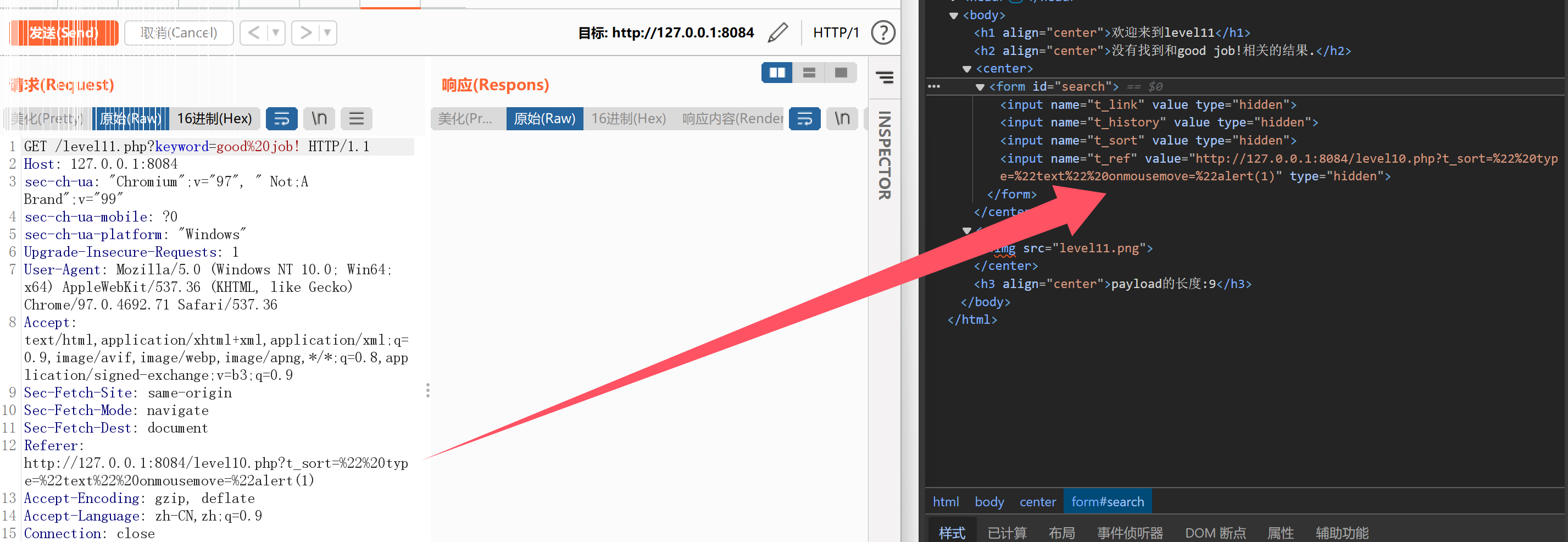The width and height of the screenshot is (1568, 542).
Task: Select the img src="level11.png" DOM line
Action: (1070, 248)
